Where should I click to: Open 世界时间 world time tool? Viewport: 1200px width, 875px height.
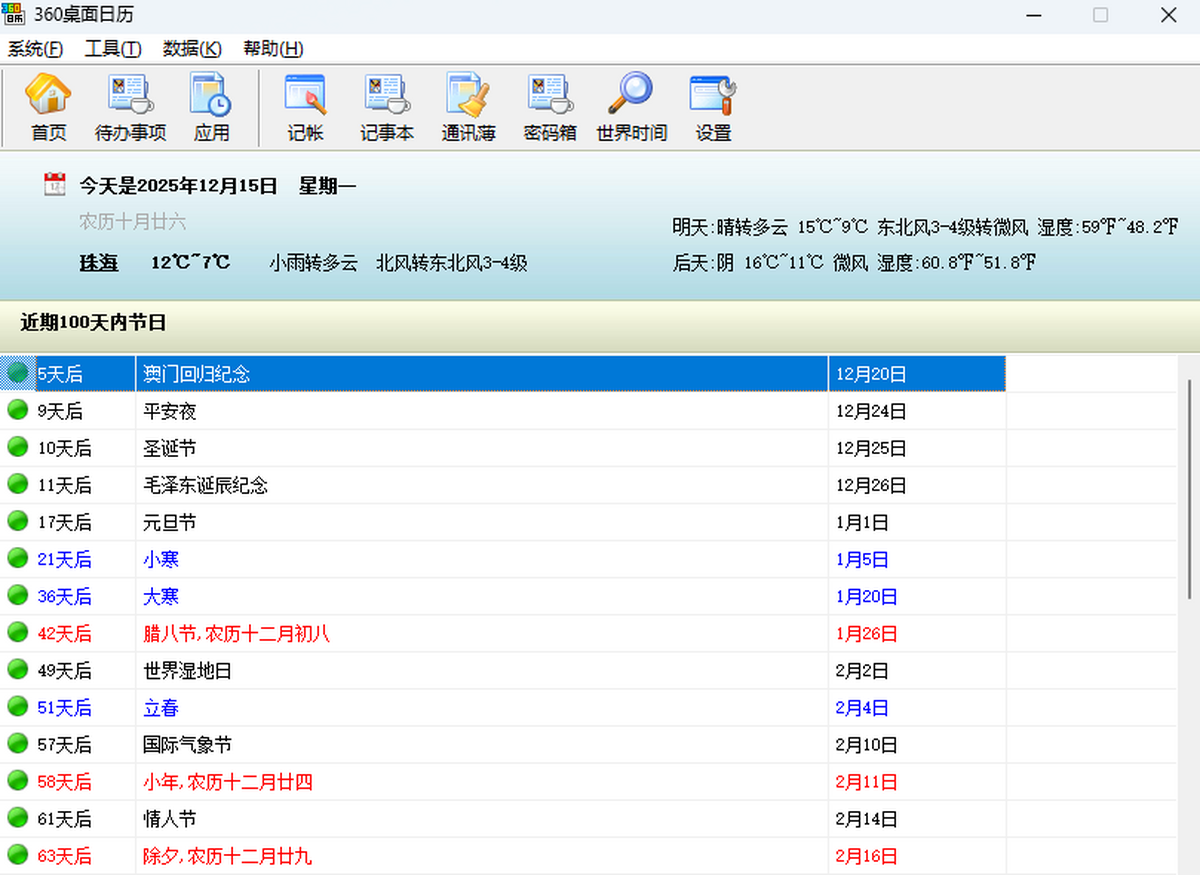pos(631,106)
